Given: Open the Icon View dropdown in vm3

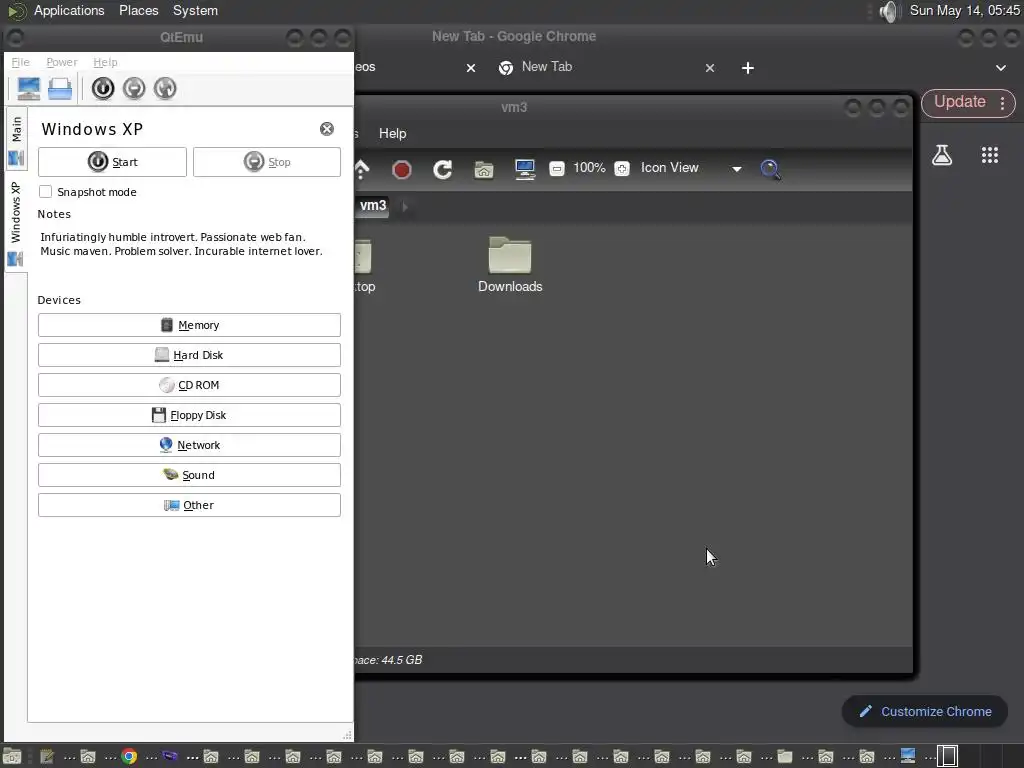Looking at the screenshot, I should (x=690, y=168).
